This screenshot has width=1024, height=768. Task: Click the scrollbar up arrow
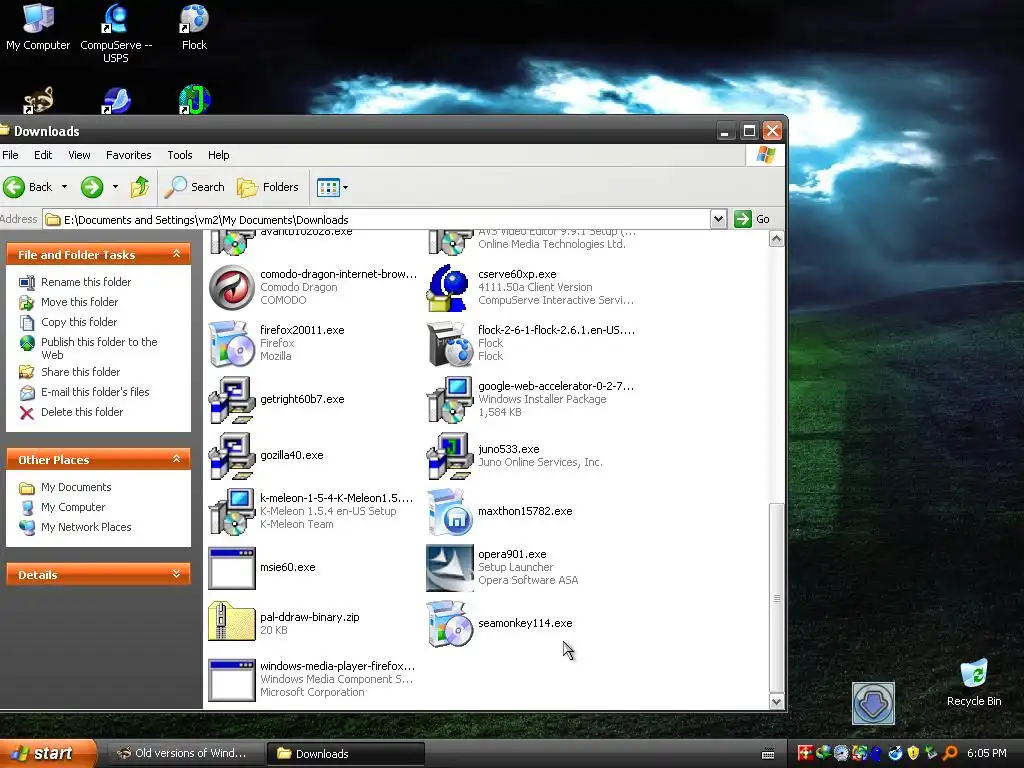(x=776, y=239)
